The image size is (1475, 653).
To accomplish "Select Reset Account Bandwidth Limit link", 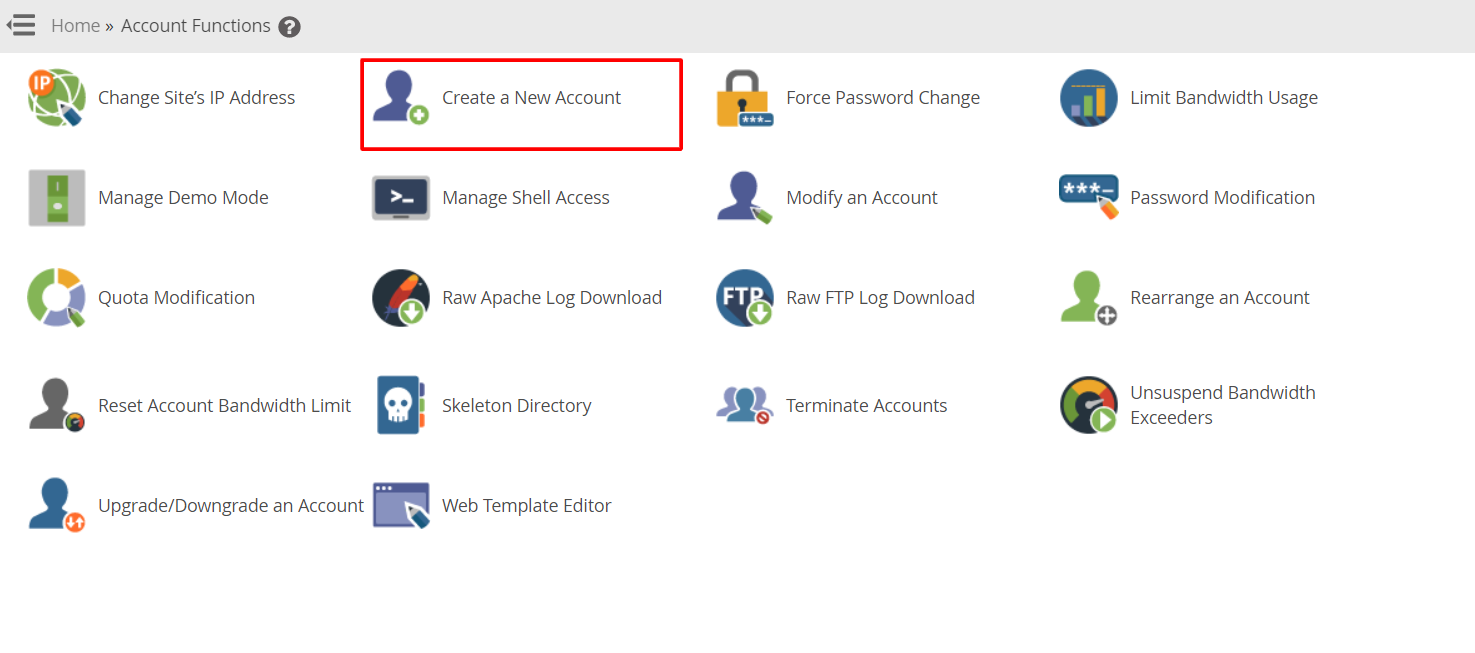I will pos(224,406).
